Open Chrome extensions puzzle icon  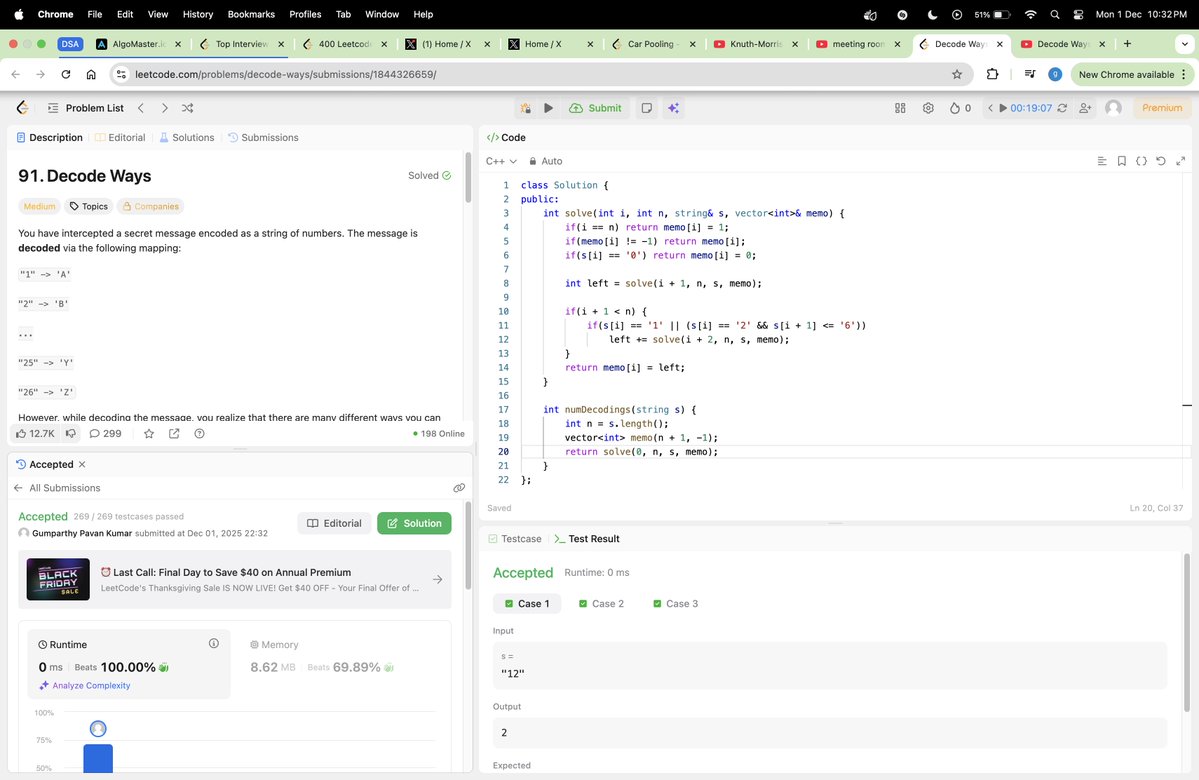[x=993, y=74]
